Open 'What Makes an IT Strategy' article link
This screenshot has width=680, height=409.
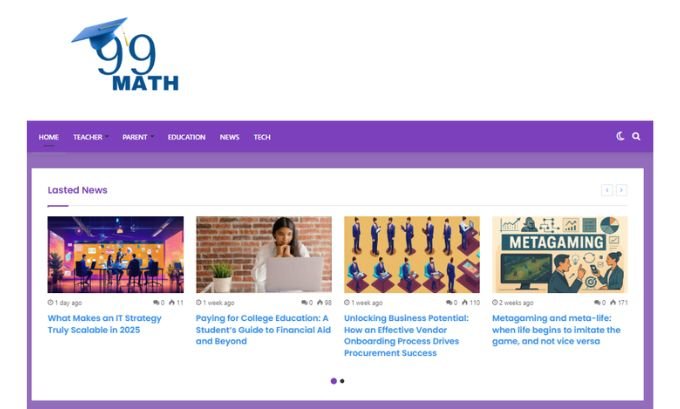(105, 324)
